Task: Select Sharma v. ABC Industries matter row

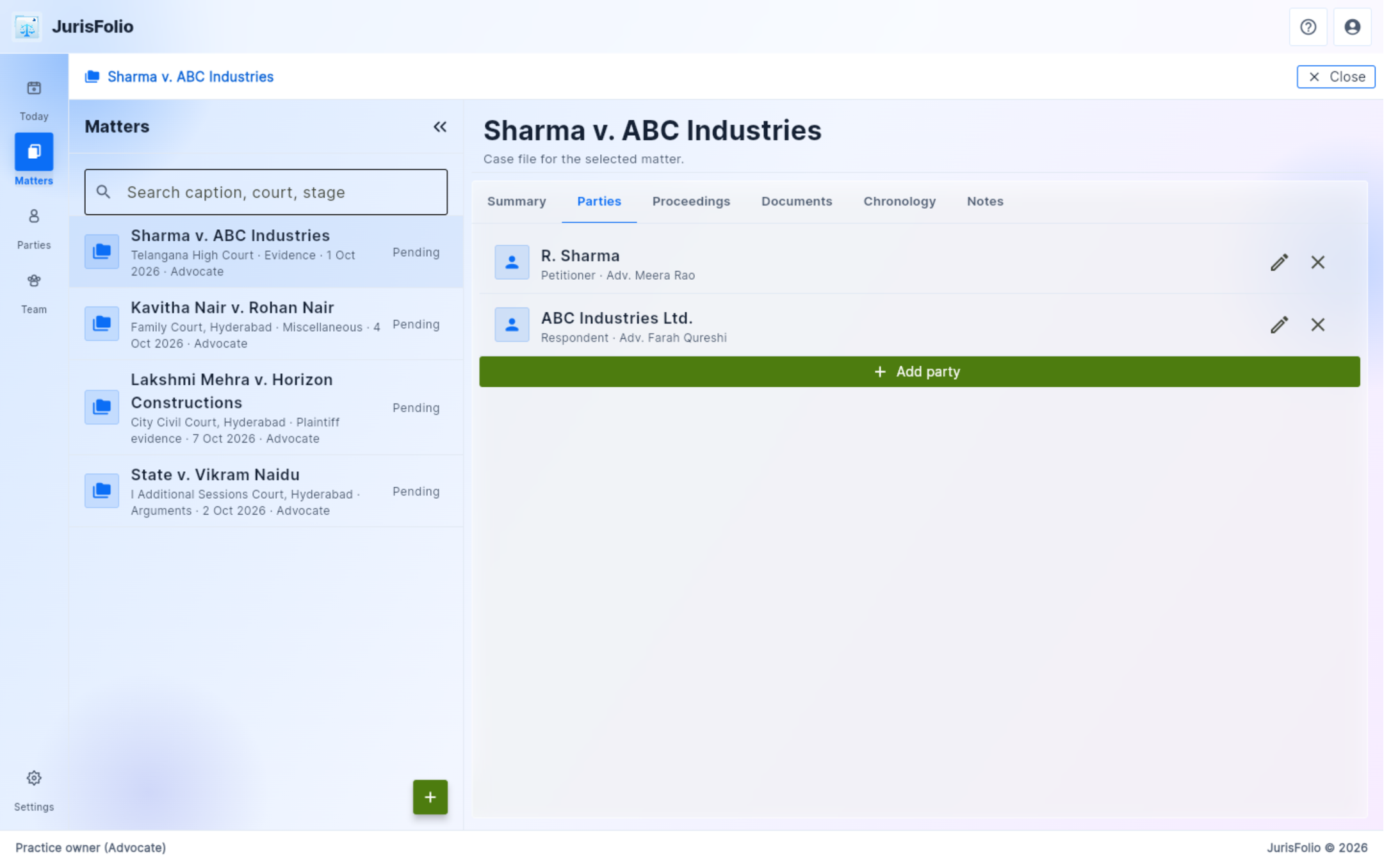Action: pos(266,252)
